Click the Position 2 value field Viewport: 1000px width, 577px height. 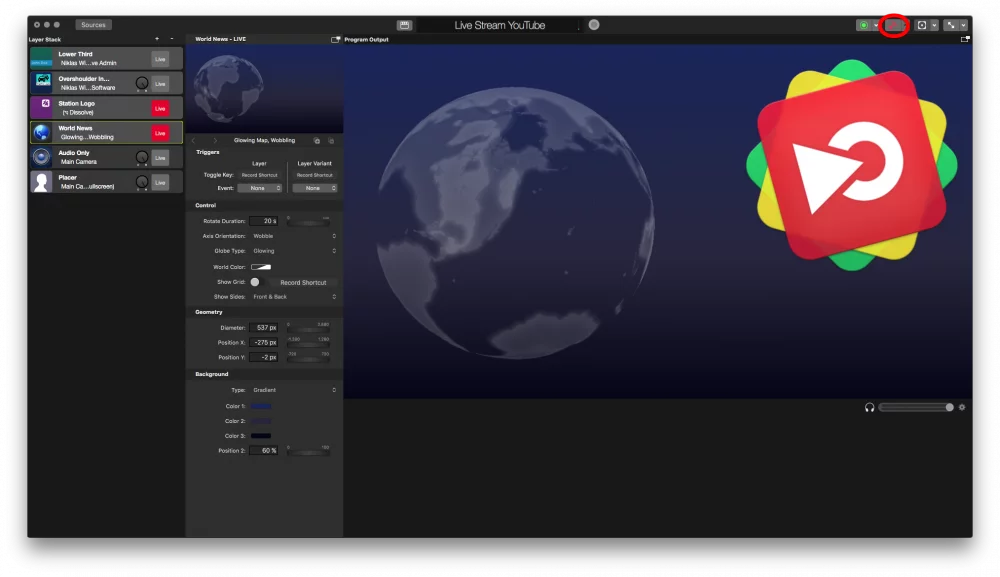click(263, 450)
